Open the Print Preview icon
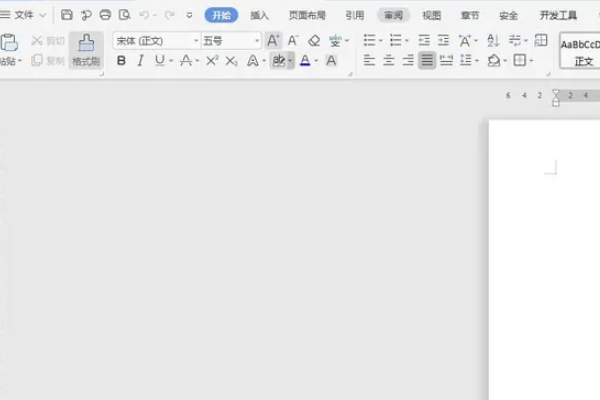Screen dimensions: 600x400 point(124,15)
